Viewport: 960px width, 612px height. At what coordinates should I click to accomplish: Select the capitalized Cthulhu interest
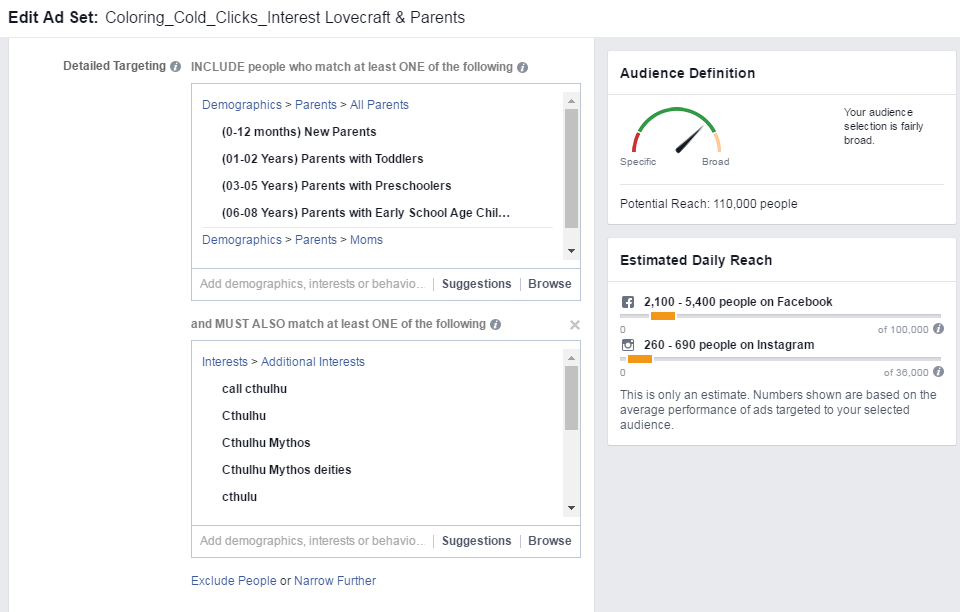tap(244, 416)
